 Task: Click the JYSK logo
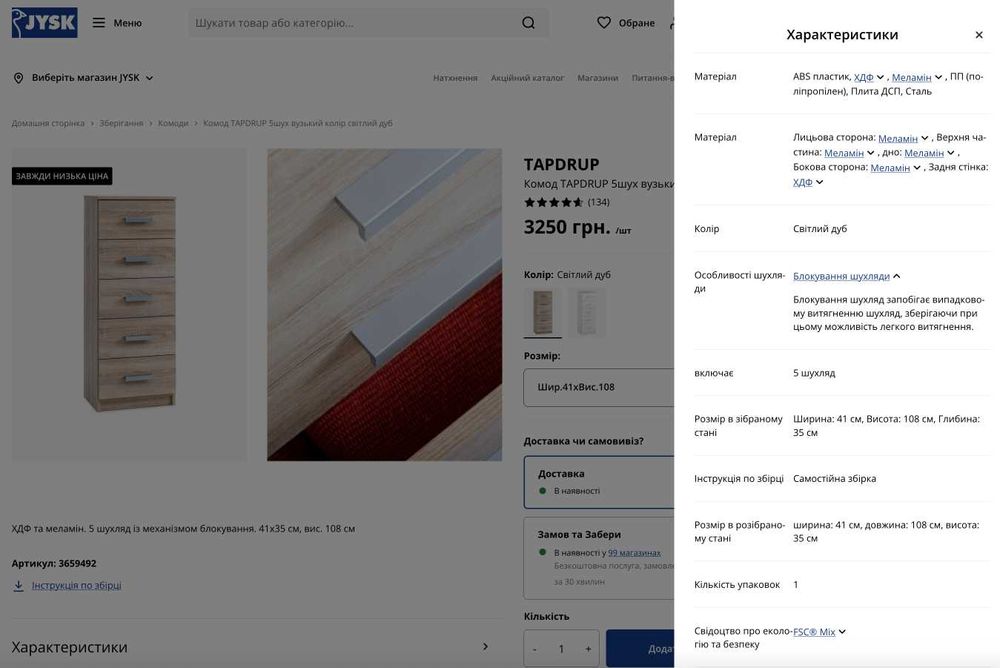click(45, 22)
